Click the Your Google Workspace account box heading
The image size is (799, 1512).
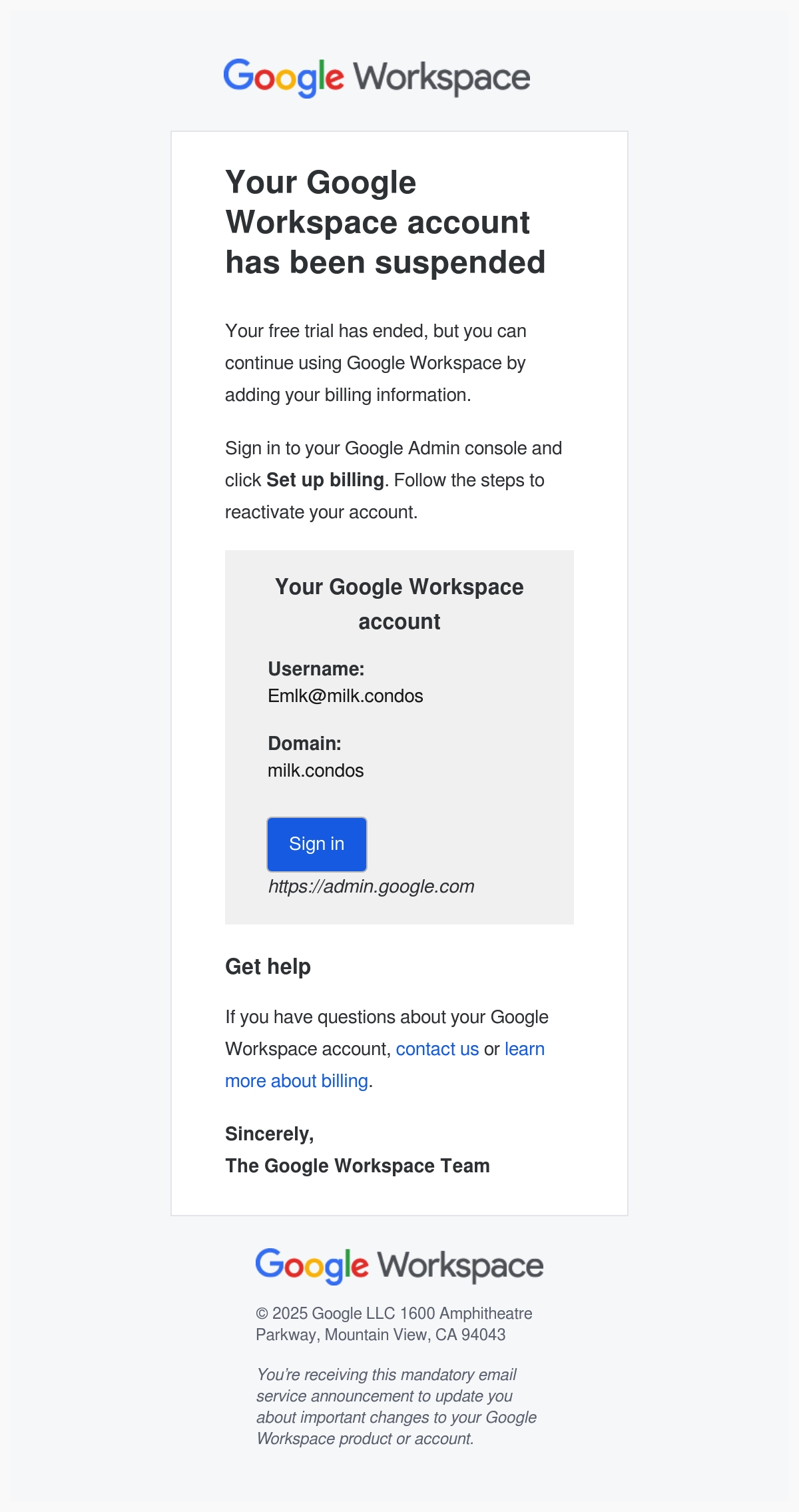coord(400,604)
